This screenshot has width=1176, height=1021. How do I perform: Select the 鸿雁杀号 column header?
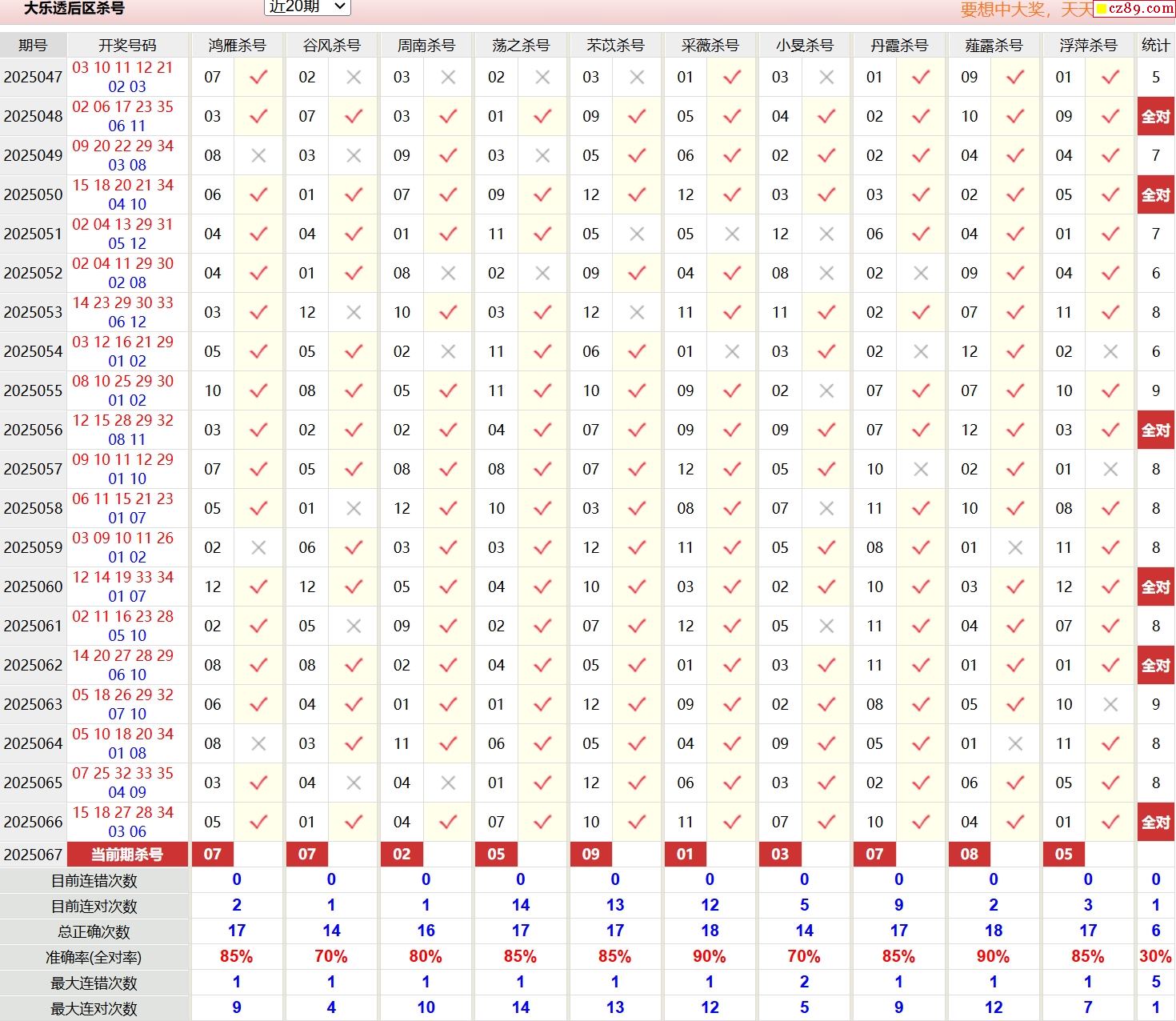[237, 46]
